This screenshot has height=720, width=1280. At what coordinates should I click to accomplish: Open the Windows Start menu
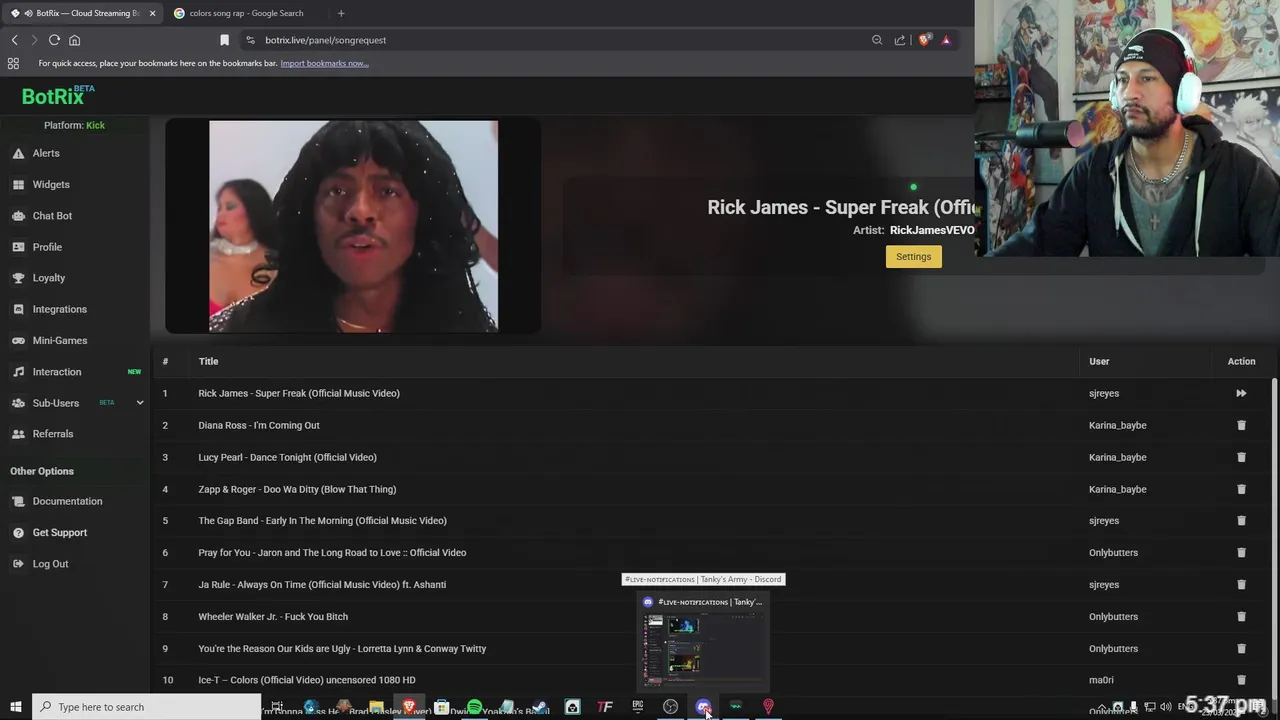coord(15,707)
